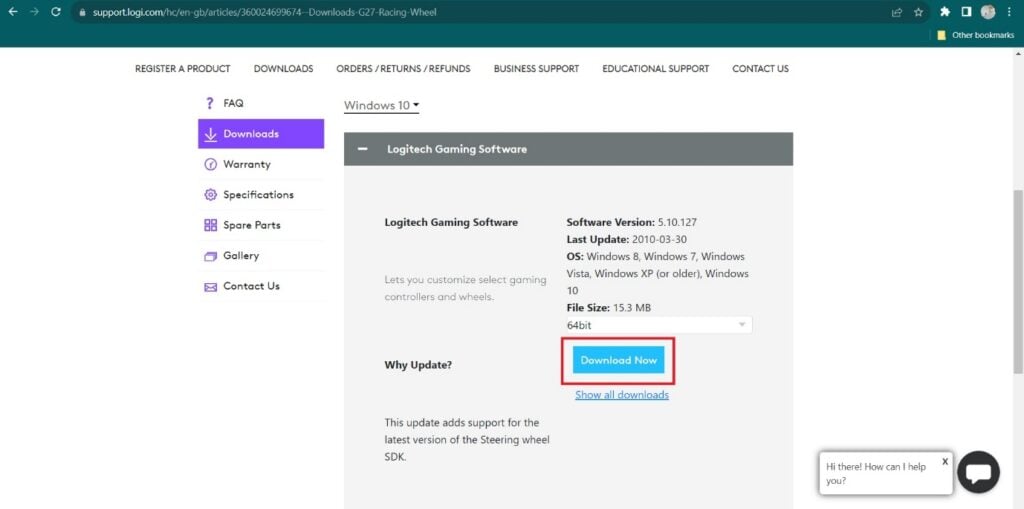Bookmark this page with the star icon
The width and height of the screenshot is (1024, 509).
point(918,12)
